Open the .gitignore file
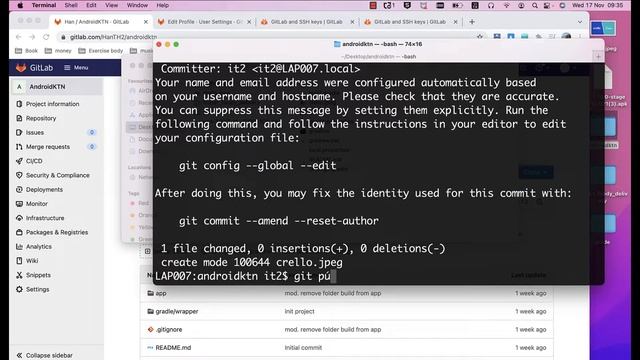The image size is (640, 360). [169, 329]
